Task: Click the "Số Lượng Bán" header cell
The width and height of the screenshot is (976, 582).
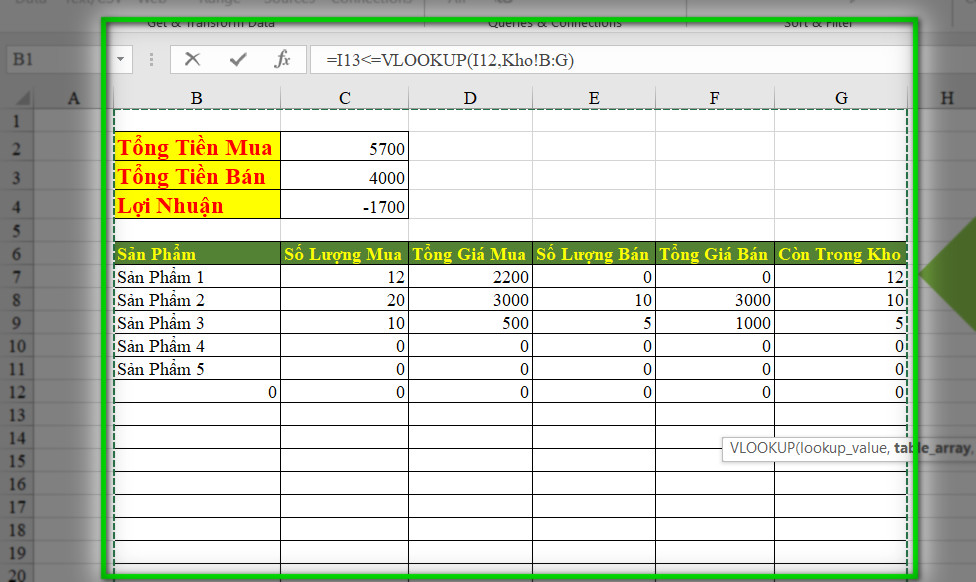Action: point(594,254)
